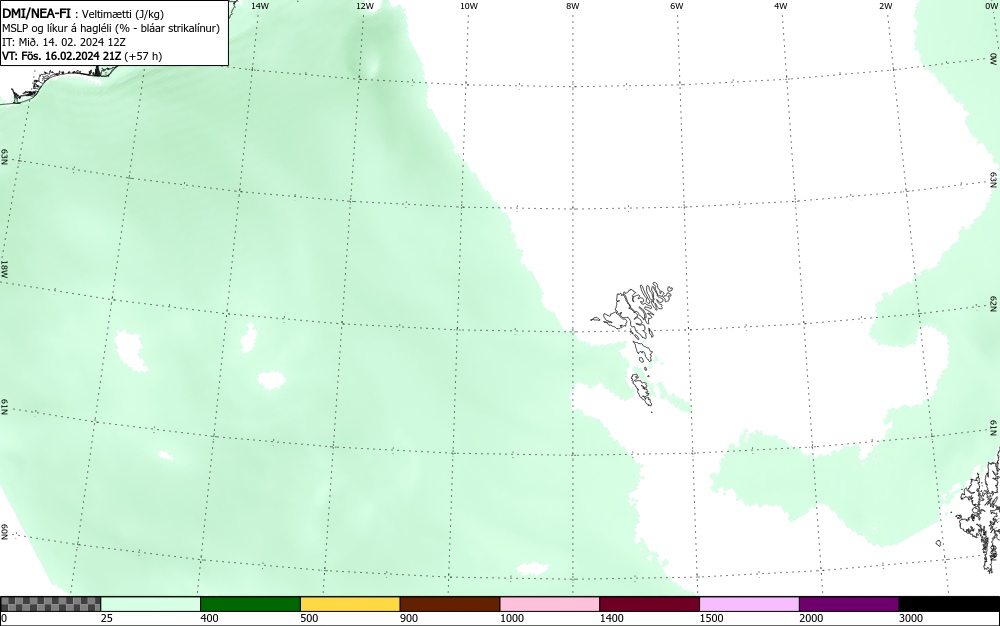
Task: Click the 60N label on left edge
Action: point(4,532)
